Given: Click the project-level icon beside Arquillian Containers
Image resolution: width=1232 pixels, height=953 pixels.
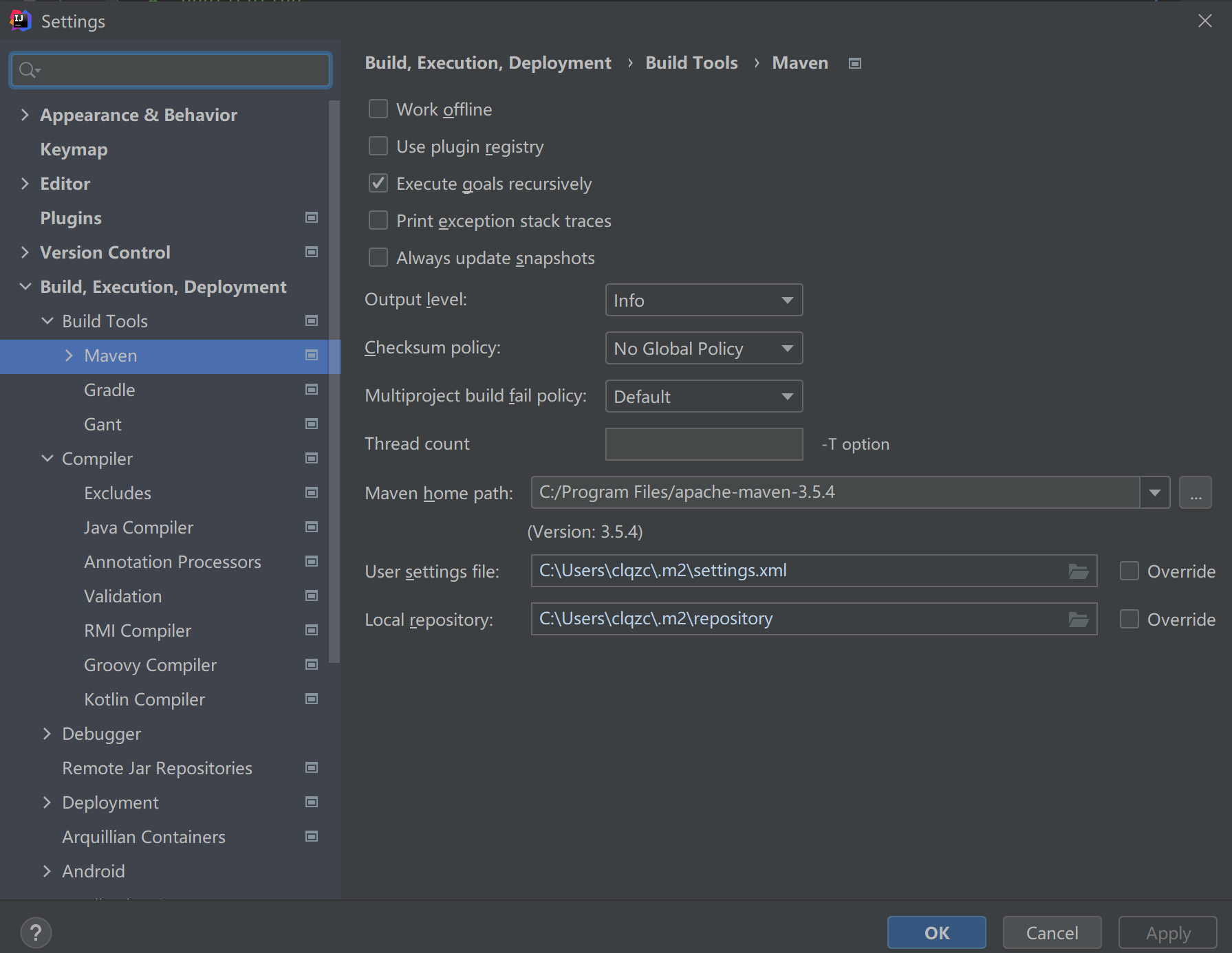Looking at the screenshot, I should (312, 837).
